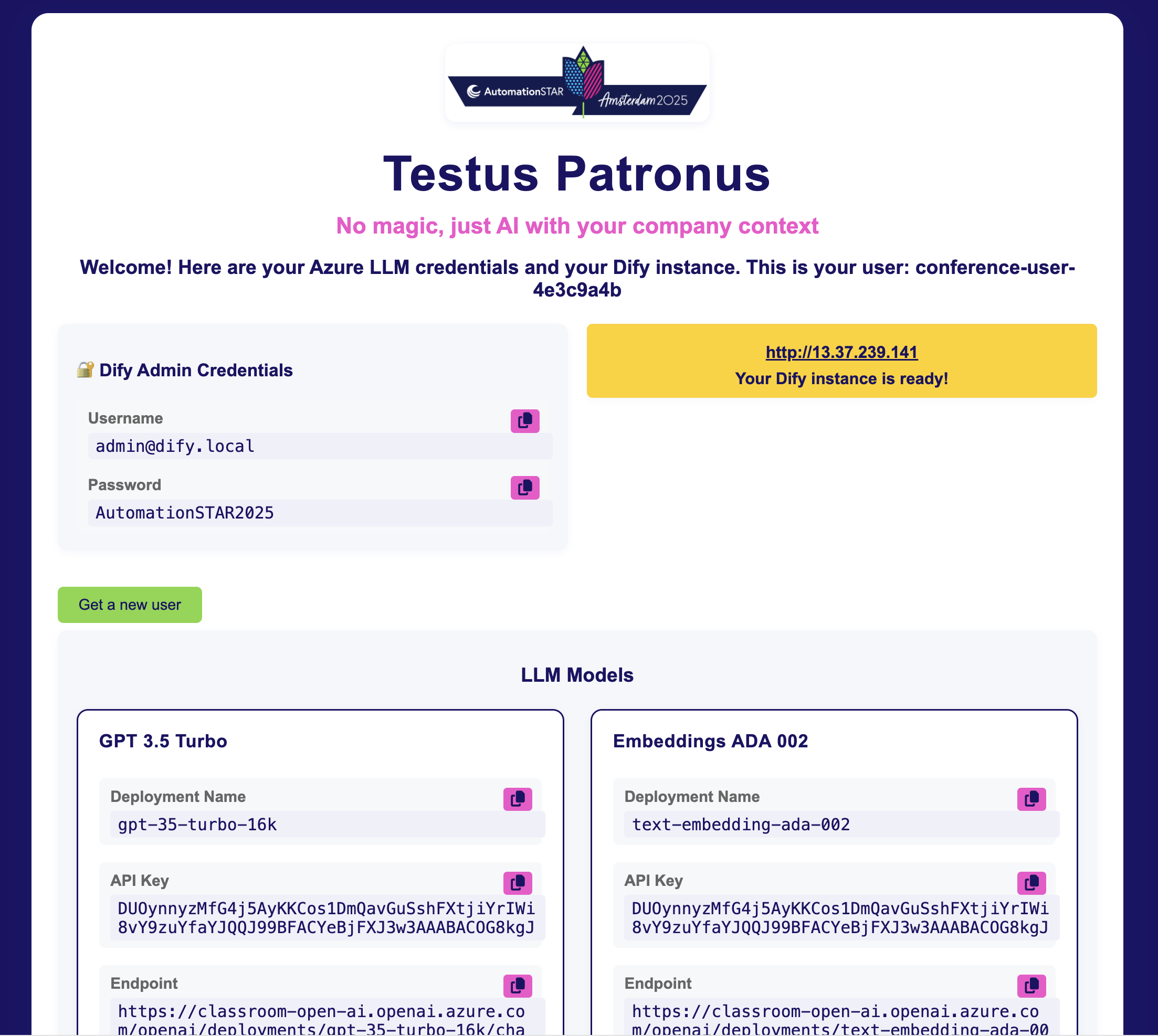Screen dimensions: 1158x1036
Task: Copy the GPT 3.5 Turbo endpoint
Action: coord(517,985)
